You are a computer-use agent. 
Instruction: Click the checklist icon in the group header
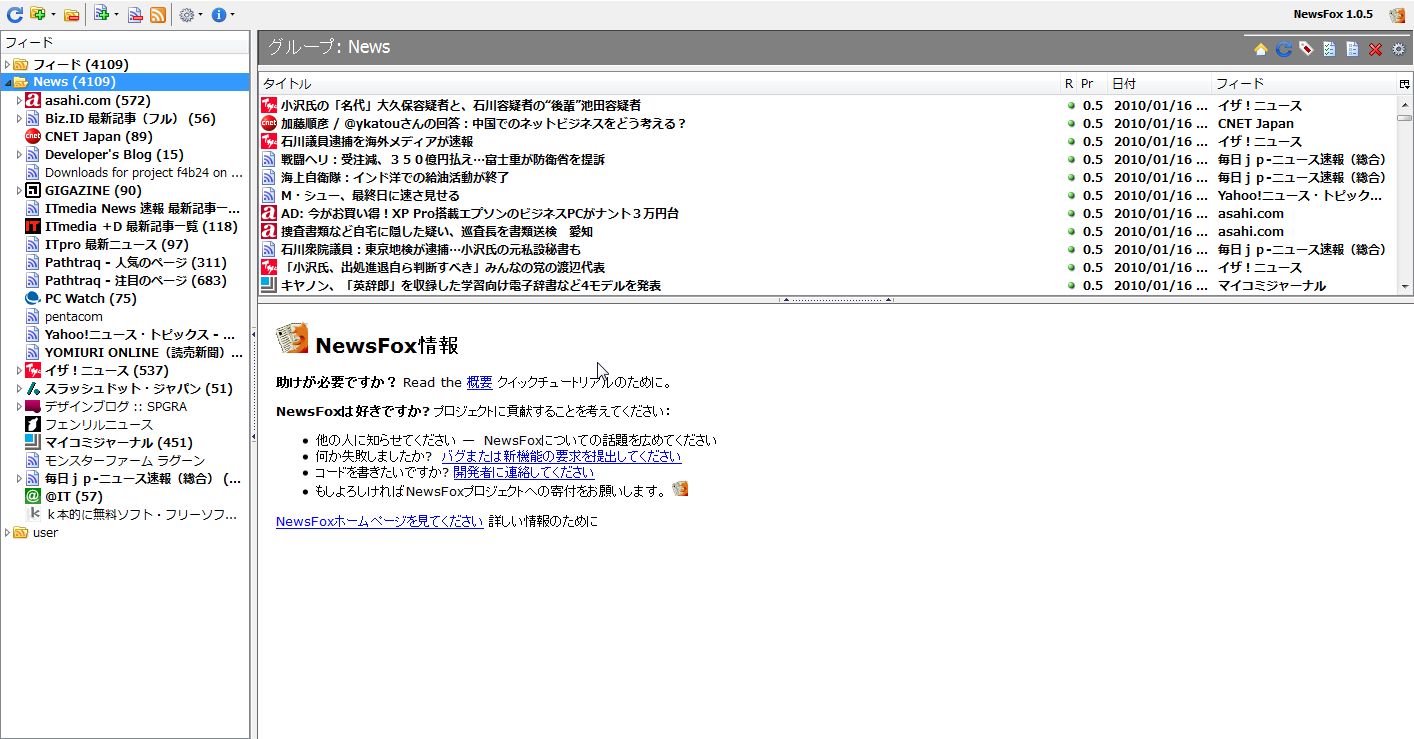pos(1329,49)
